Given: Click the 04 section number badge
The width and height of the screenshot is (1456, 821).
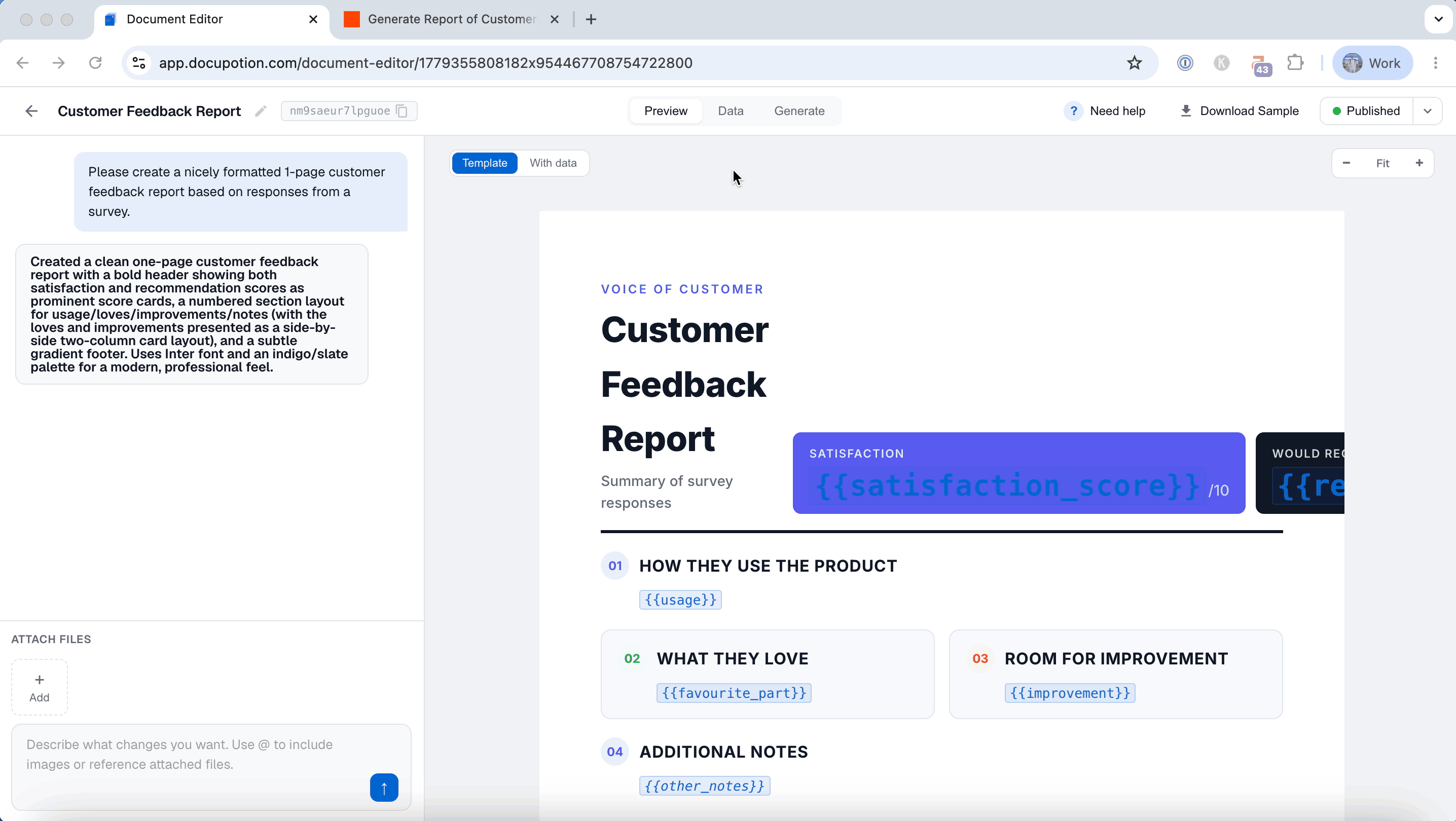Looking at the screenshot, I should (615, 752).
